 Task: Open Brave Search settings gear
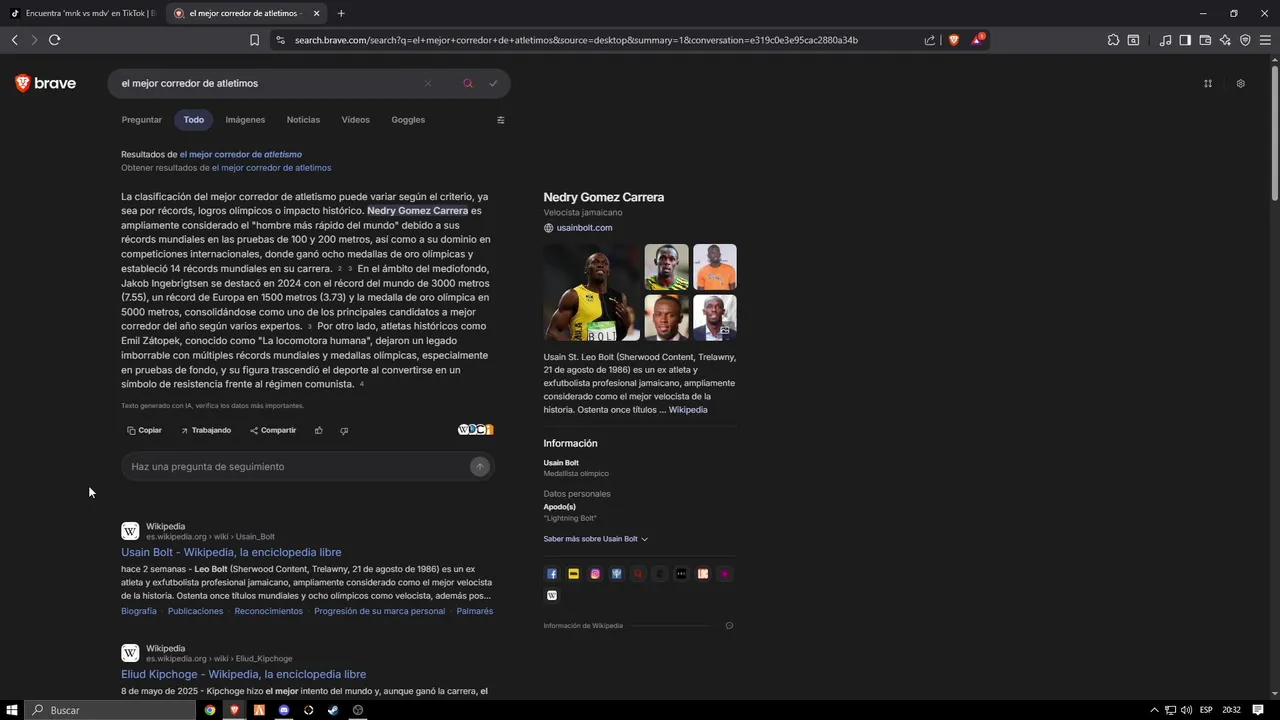coord(1240,83)
